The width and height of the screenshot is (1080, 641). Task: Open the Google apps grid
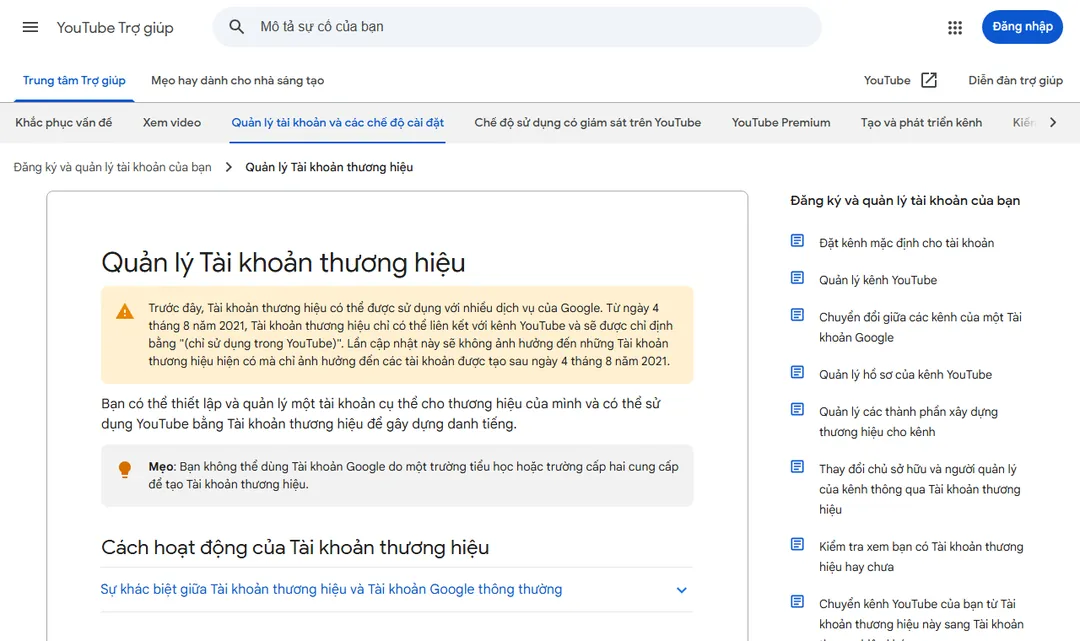955,28
